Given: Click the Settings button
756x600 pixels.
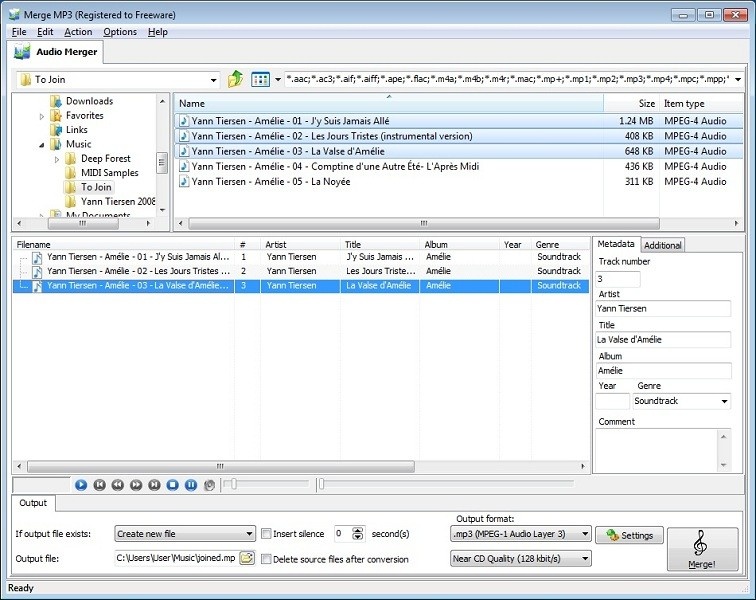Looking at the screenshot, I should [629, 535].
